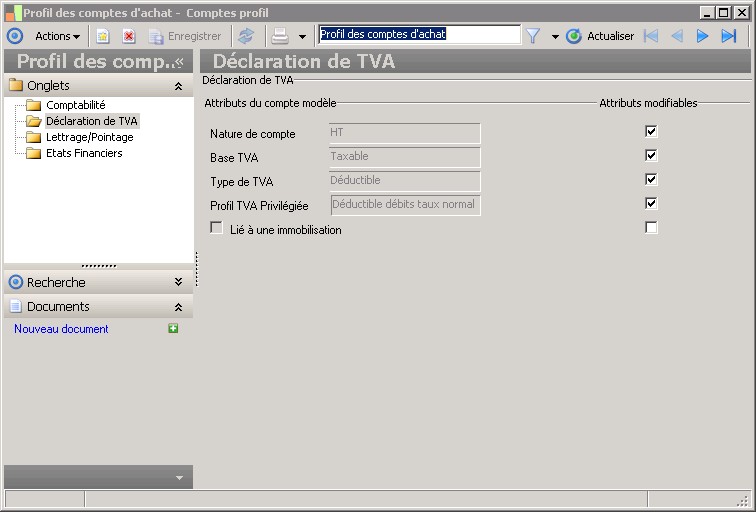
Task: Open the Etats Financiers tab folder
Action: click(x=84, y=153)
